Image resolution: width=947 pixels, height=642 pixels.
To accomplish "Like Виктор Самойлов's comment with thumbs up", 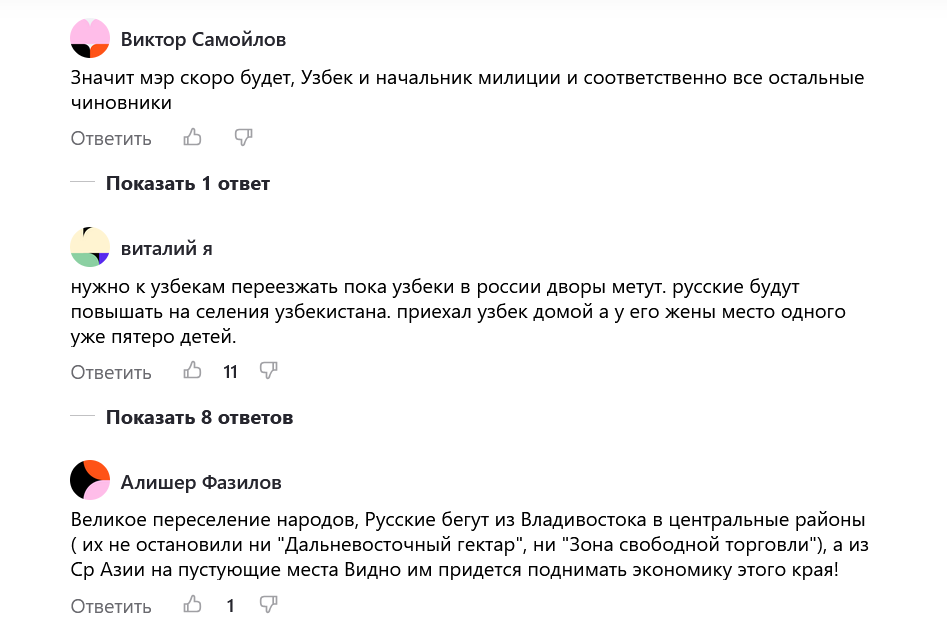I will pos(192,137).
